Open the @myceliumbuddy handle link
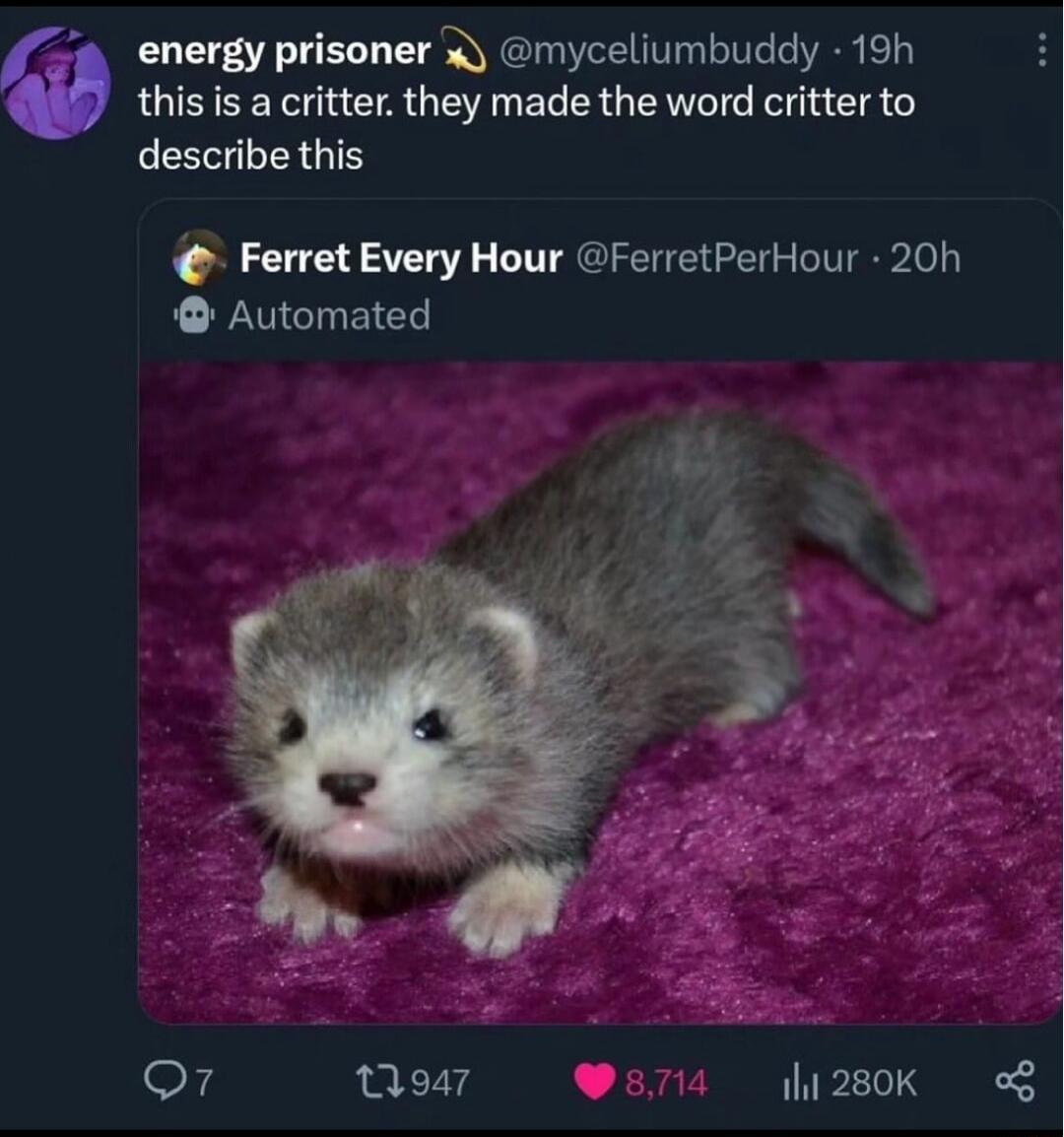 pos(658,51)
